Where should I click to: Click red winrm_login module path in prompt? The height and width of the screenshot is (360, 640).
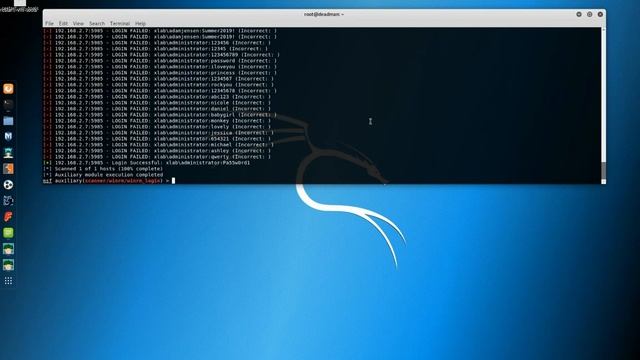[x=122, y=180]
